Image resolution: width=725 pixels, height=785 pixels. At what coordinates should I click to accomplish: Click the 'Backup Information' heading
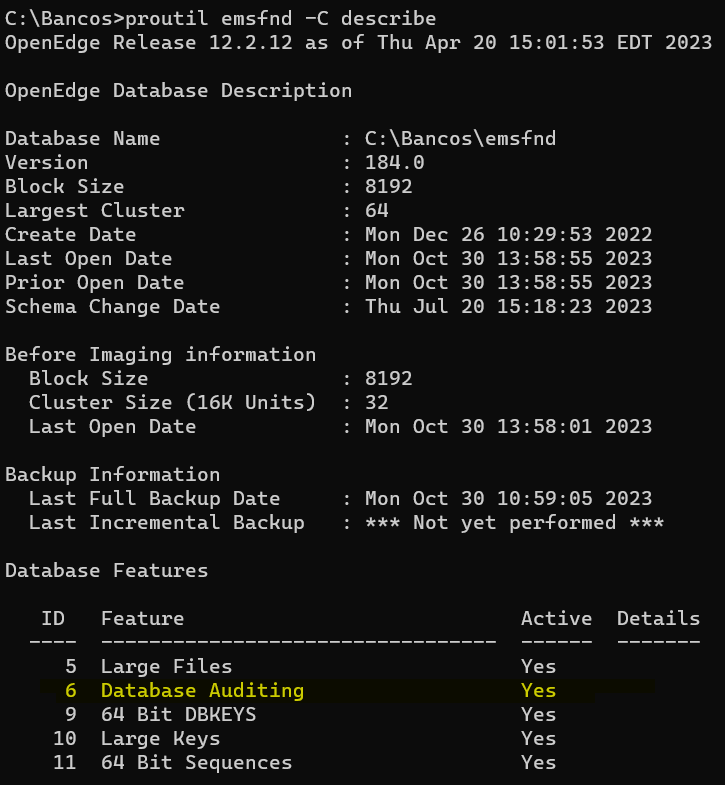pos(112,475)
